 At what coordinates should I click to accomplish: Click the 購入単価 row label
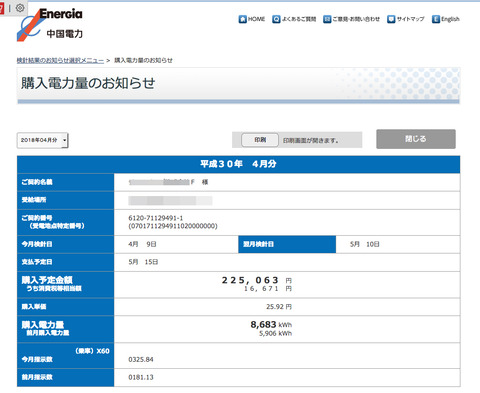pos(34,307)
